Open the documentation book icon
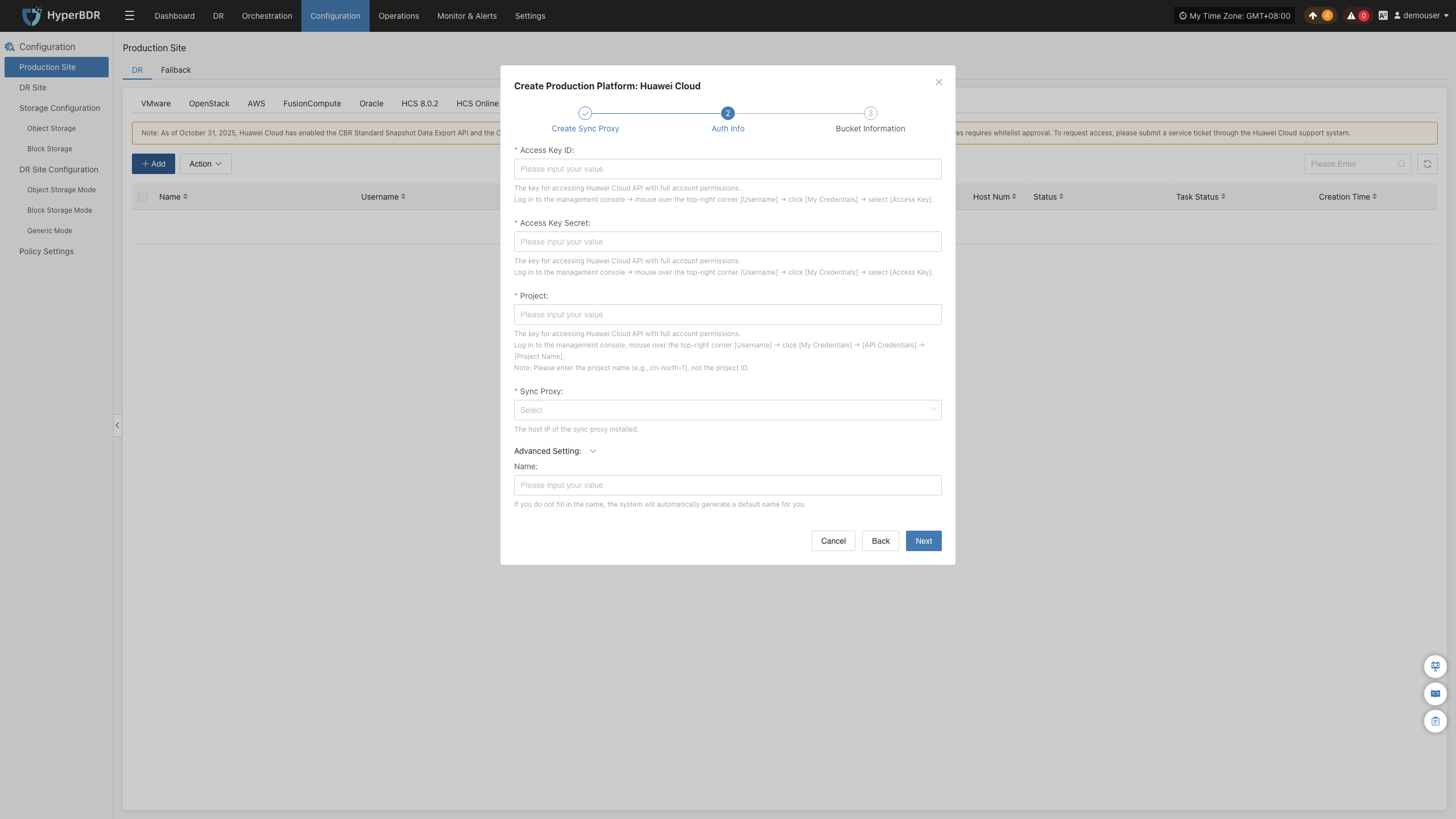This screenshot has width=1456, height=819. [x=1436, y=694]
